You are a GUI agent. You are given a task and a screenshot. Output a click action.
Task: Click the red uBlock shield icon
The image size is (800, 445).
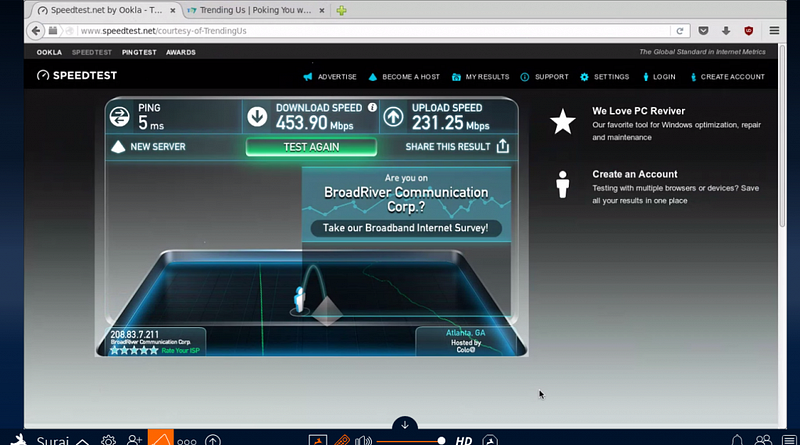pos(748,31)
